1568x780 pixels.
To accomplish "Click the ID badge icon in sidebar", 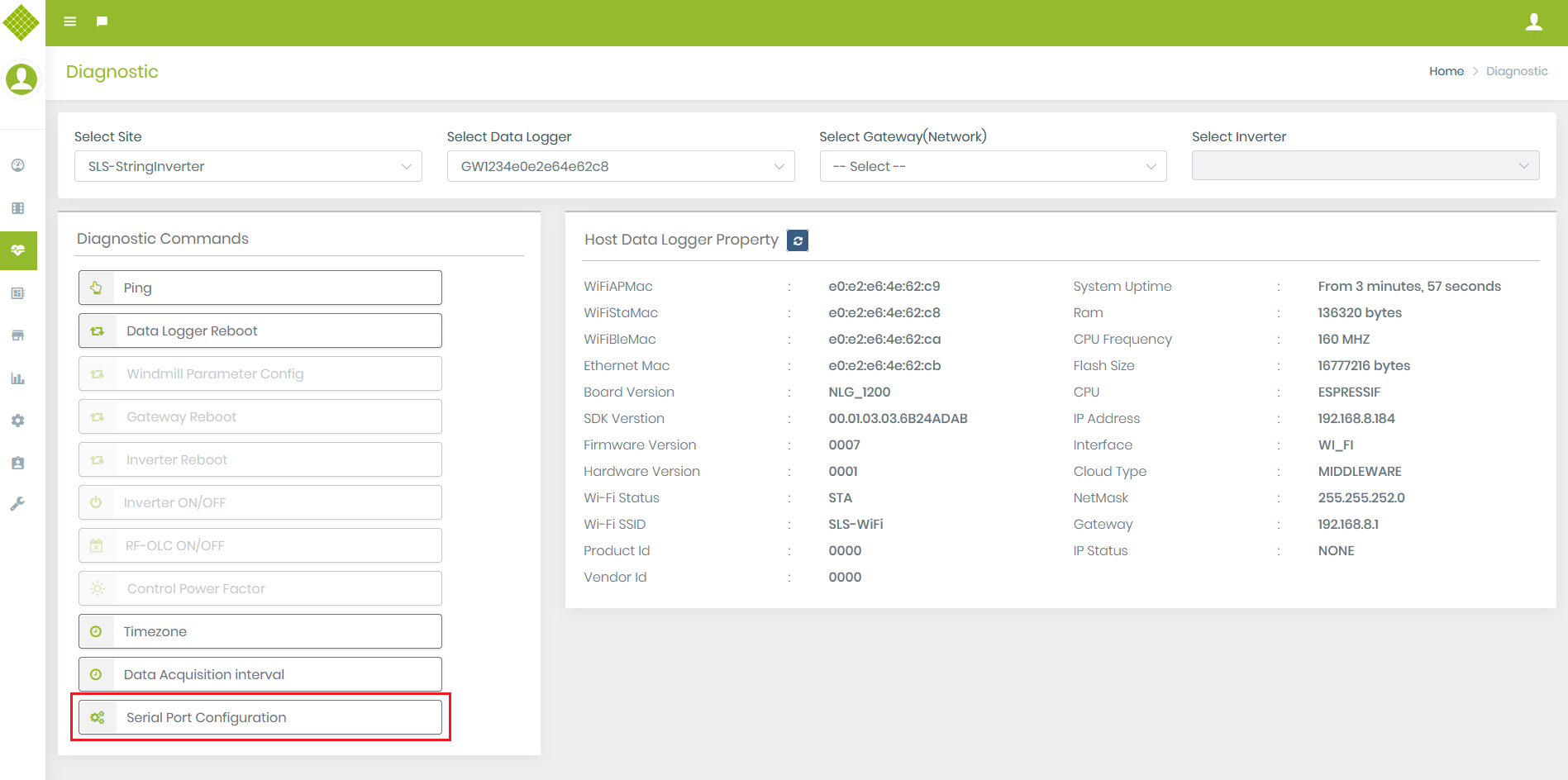I will pyautogui.click(x=17, y=463).
